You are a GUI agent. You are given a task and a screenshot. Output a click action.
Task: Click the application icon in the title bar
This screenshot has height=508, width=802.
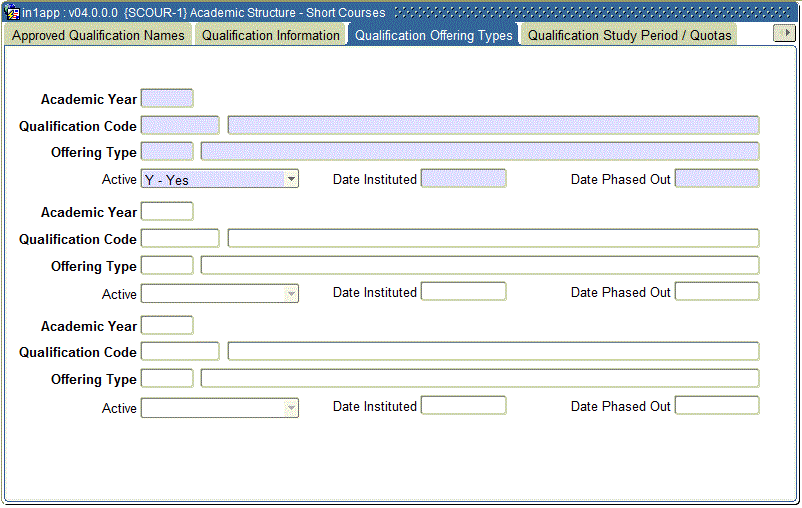coord(11,12)
